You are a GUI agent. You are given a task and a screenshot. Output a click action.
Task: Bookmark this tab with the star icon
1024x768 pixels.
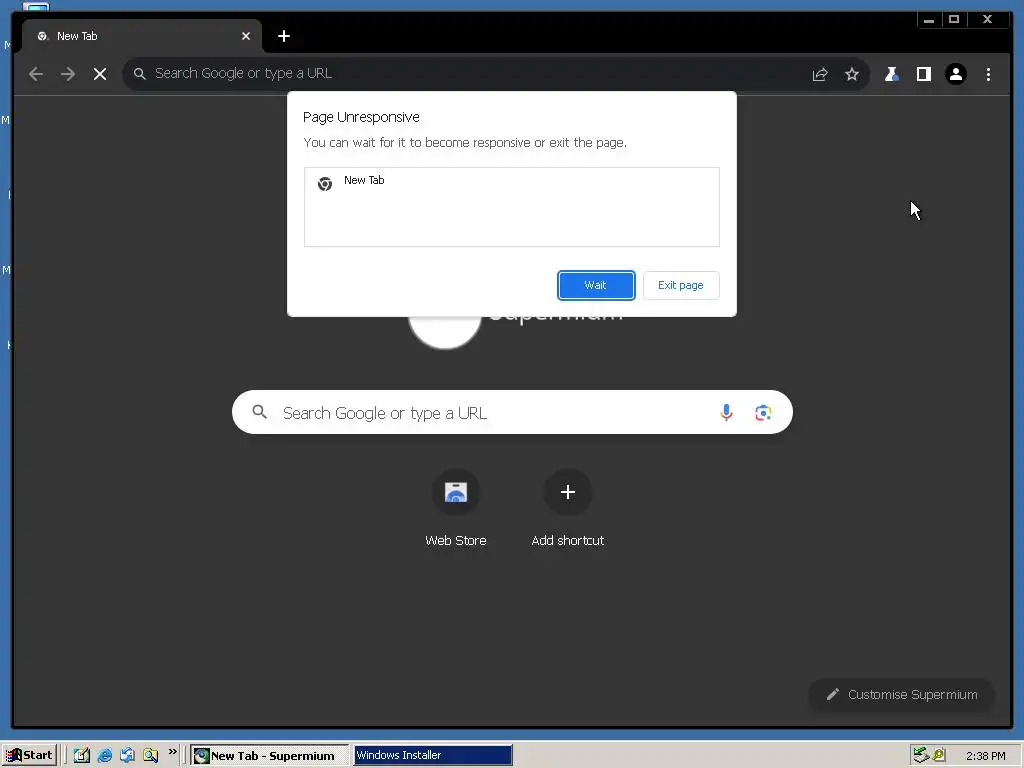pos(852,74)
